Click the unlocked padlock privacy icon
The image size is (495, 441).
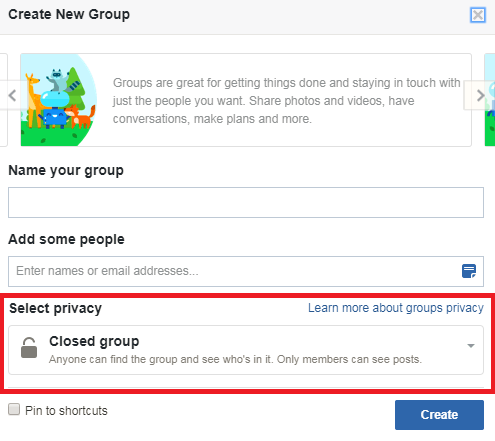pos(29,348)
